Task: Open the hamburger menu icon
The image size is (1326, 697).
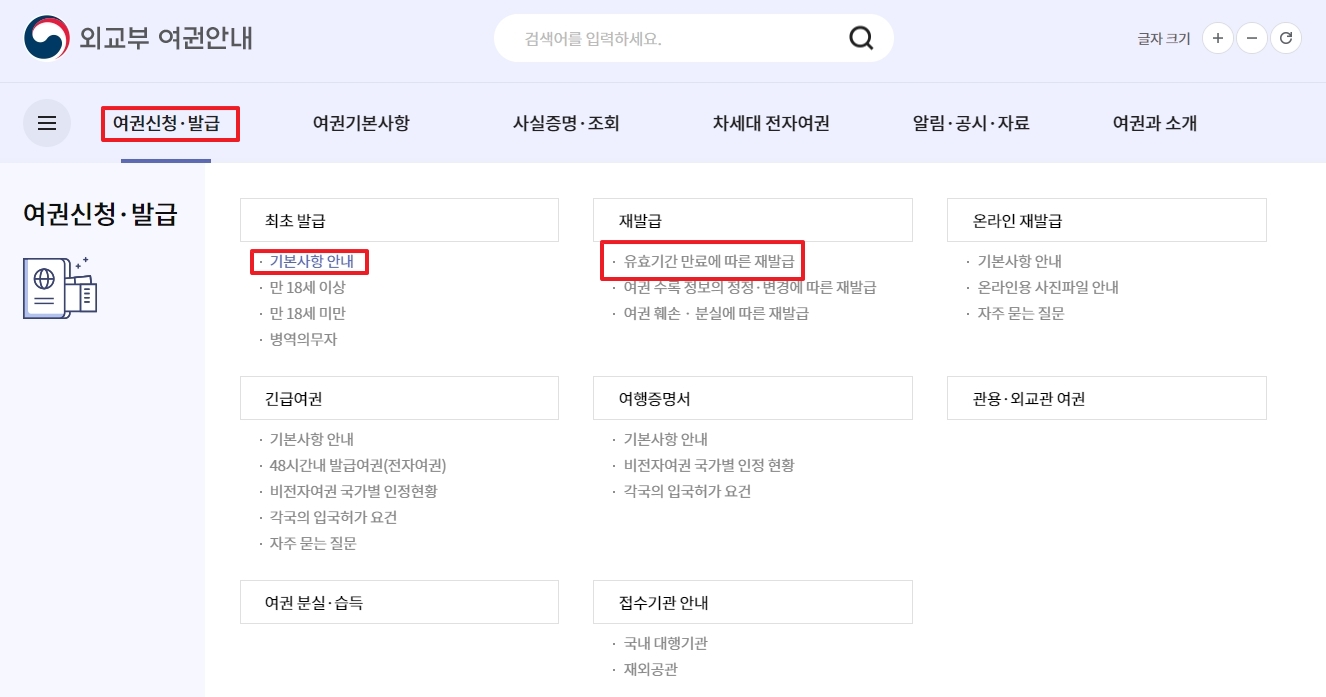Action: pos(47,122)
